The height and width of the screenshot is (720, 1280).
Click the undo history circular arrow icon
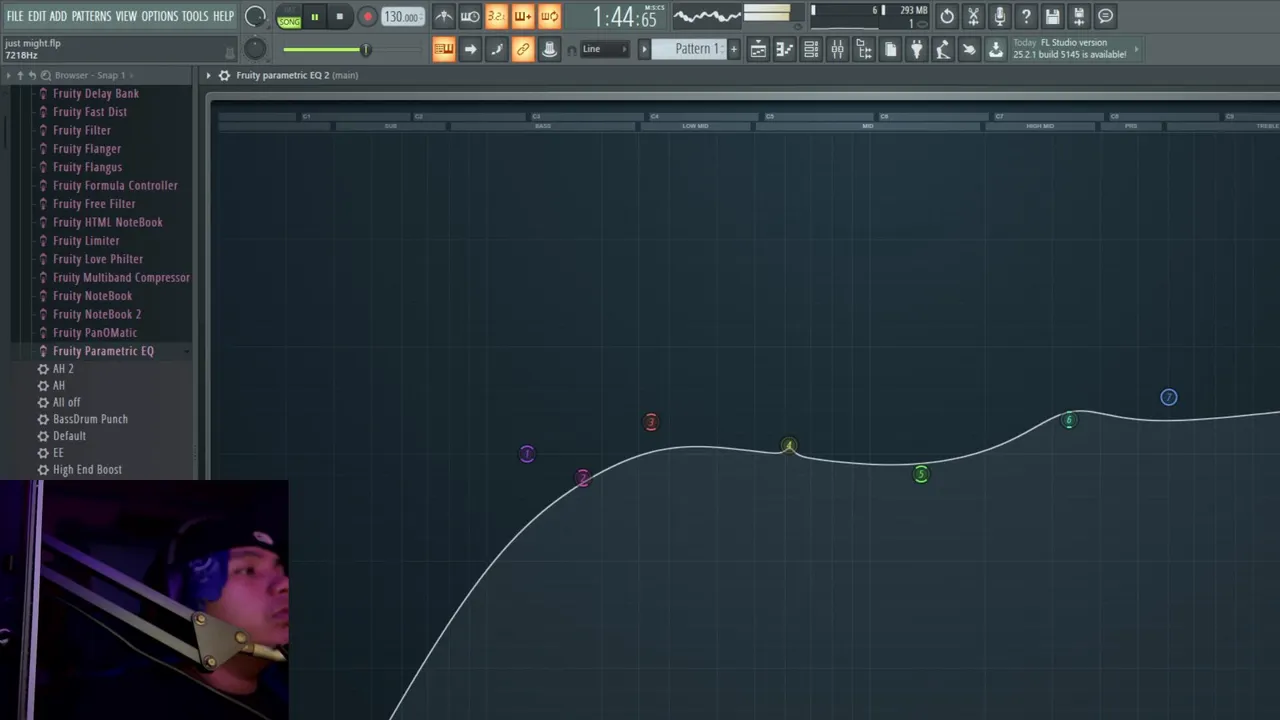tap(947, 16)
